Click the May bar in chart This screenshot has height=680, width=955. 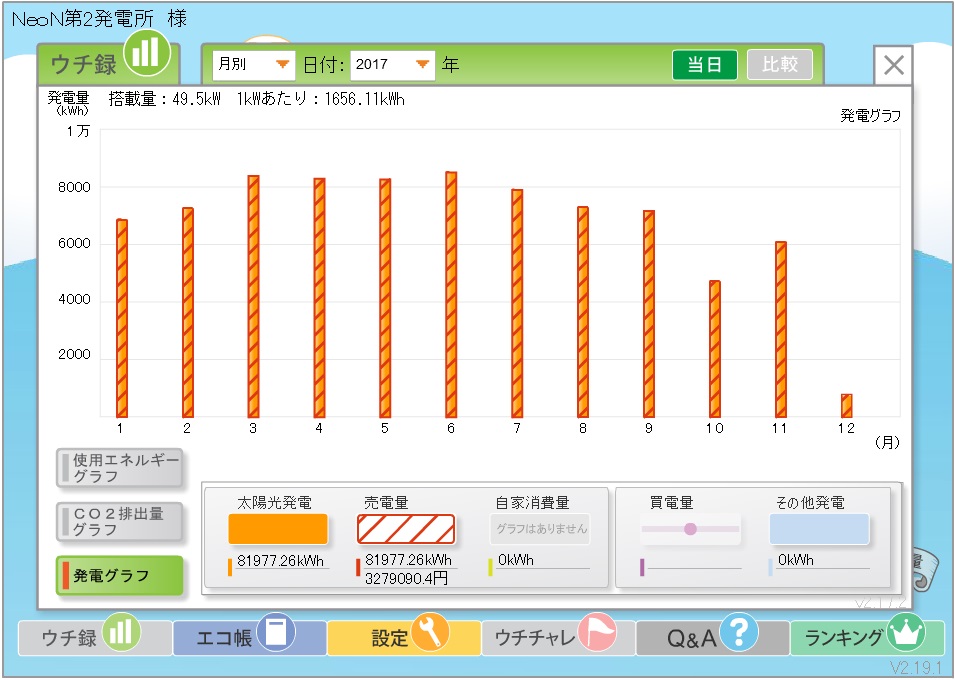point(385,298)
